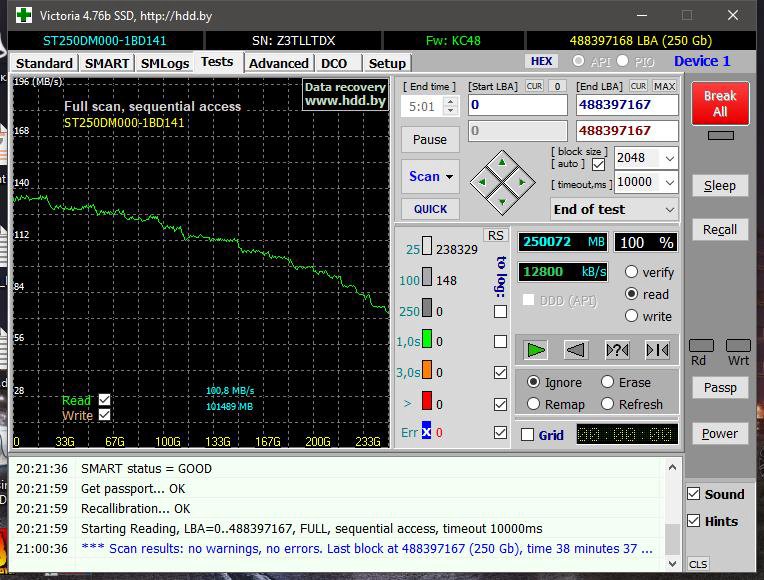
Task: Open the block size 2048 dropdown
Action: click(x=669, y=158)
